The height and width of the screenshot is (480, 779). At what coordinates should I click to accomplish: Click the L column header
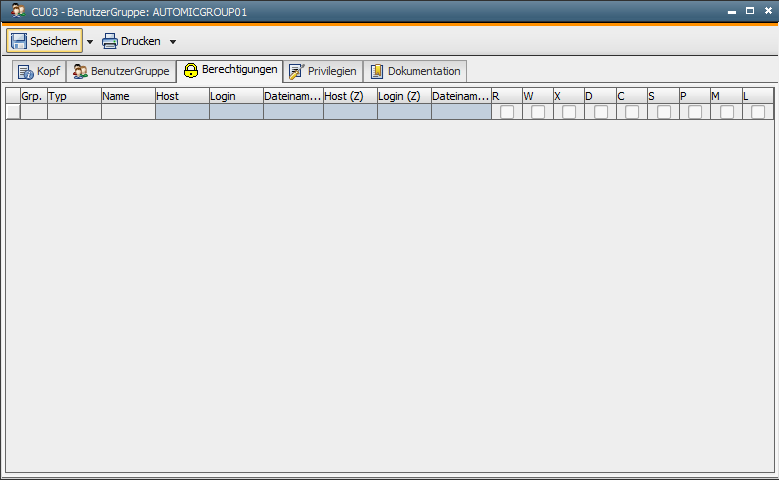coord(758,96)
